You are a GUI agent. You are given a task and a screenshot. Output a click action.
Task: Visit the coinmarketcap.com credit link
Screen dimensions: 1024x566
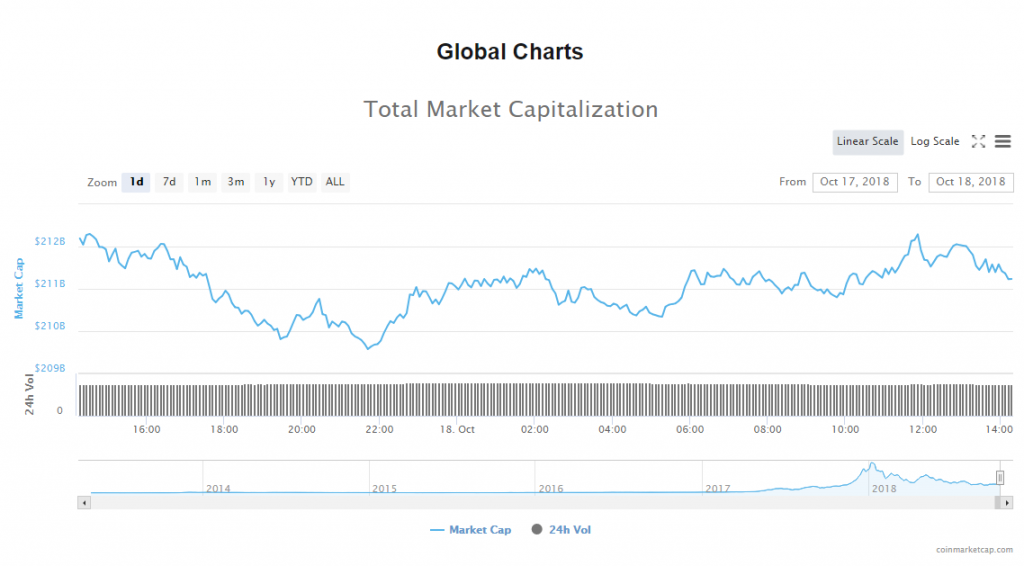[975, 550]
